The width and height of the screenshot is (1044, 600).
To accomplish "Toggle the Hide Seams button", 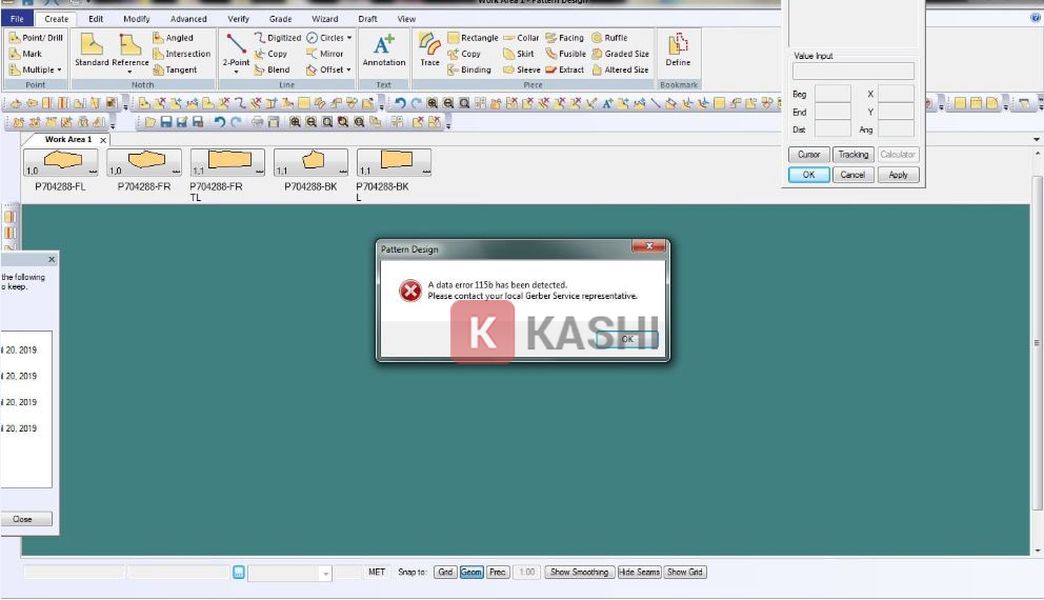I will (639, 572).
